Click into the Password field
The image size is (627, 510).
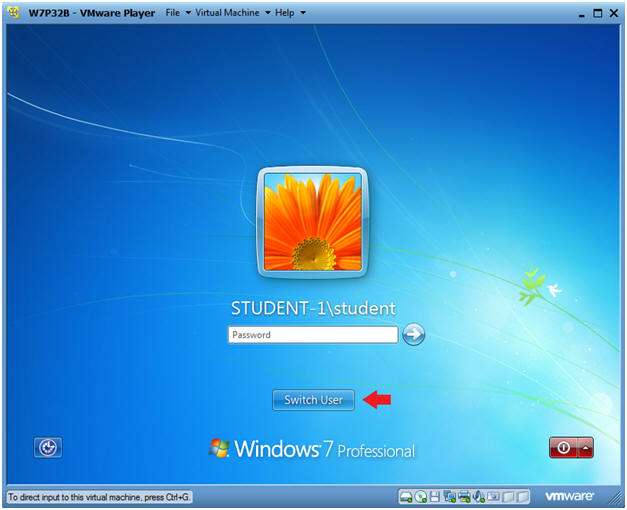coord(313,334)
